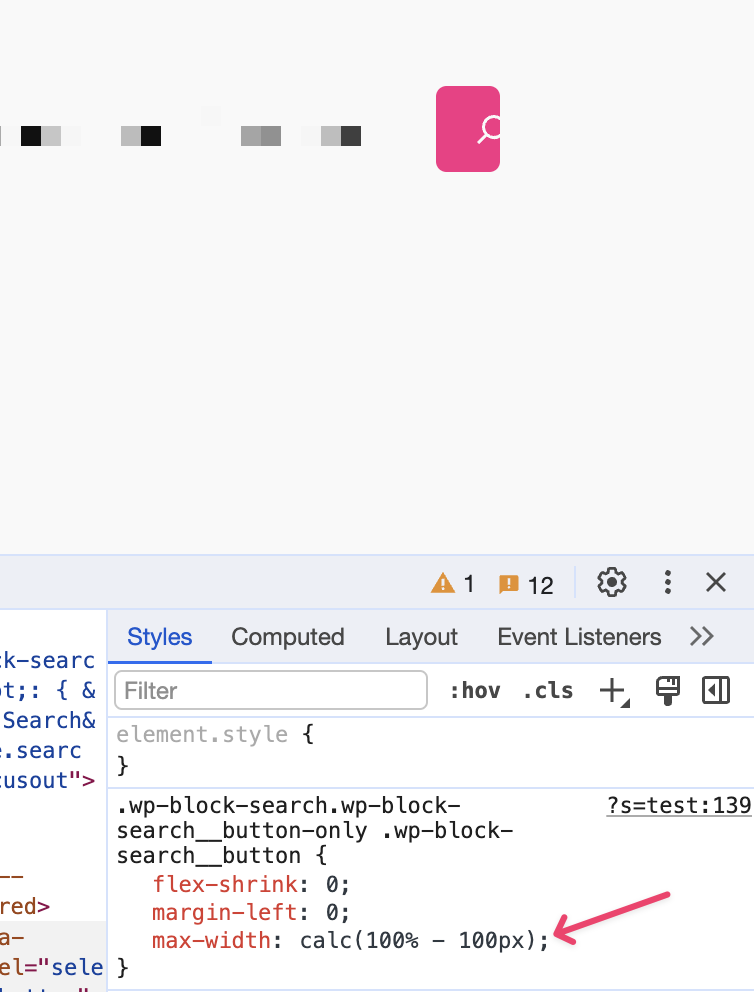Click the .wp-block-search rule selector text

315,831
